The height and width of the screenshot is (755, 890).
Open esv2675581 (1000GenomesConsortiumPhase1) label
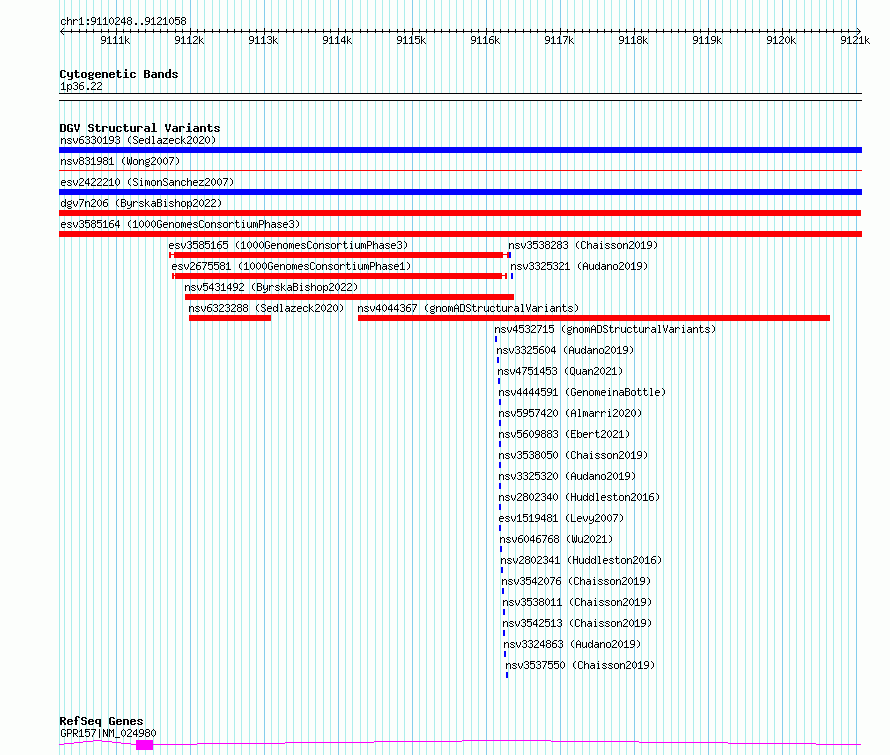pos(291,266)
